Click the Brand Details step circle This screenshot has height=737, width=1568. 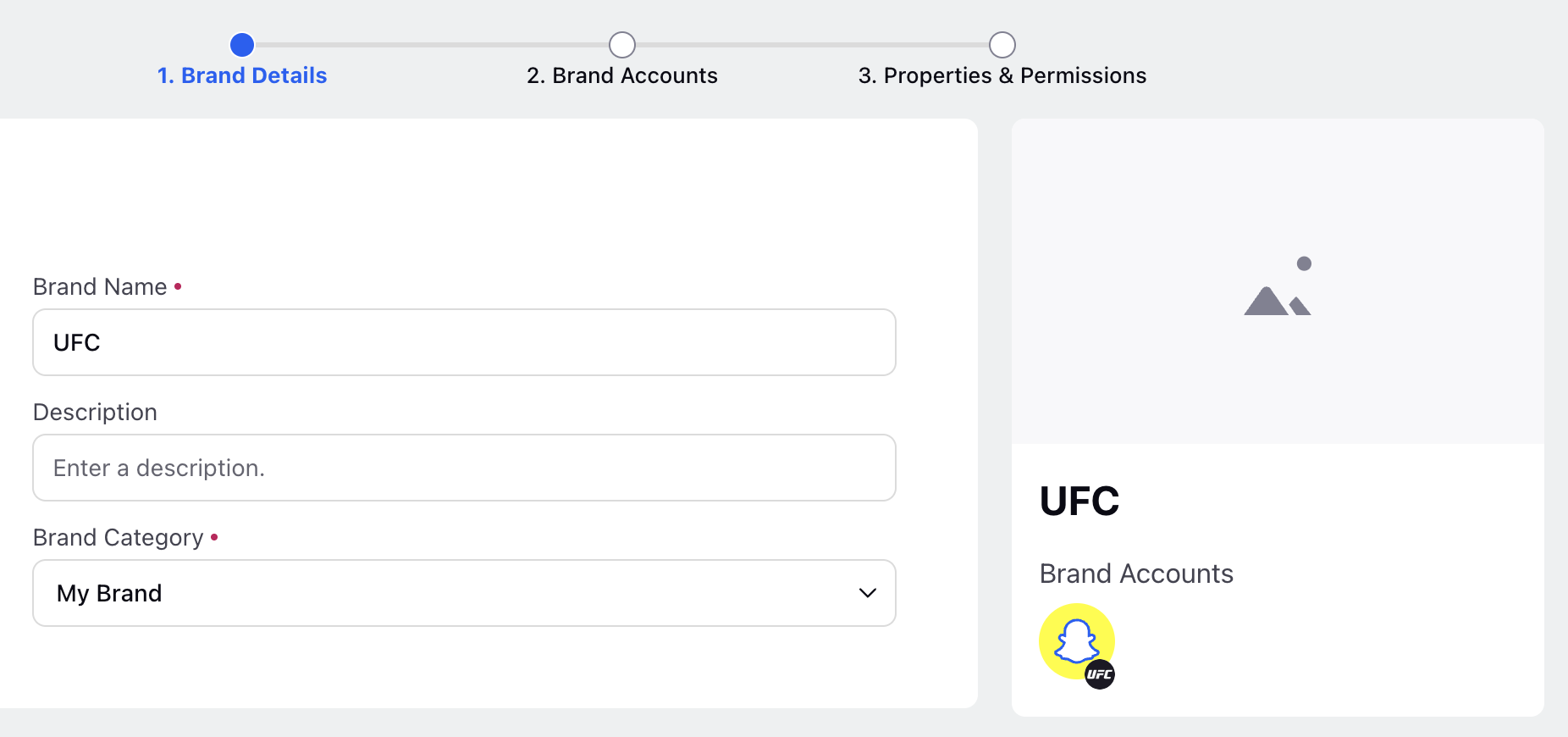click(242, 45)
